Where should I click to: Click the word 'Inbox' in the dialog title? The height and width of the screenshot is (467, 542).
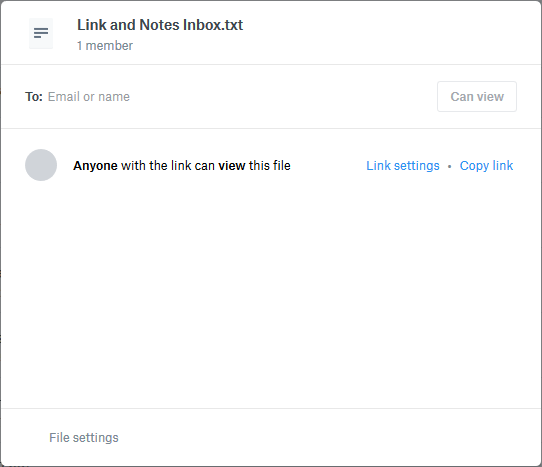point(202,25)
